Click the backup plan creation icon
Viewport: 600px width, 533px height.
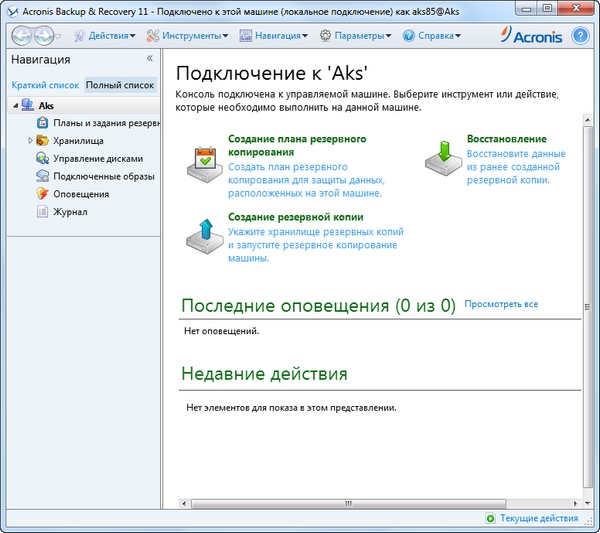click(205, 158)
